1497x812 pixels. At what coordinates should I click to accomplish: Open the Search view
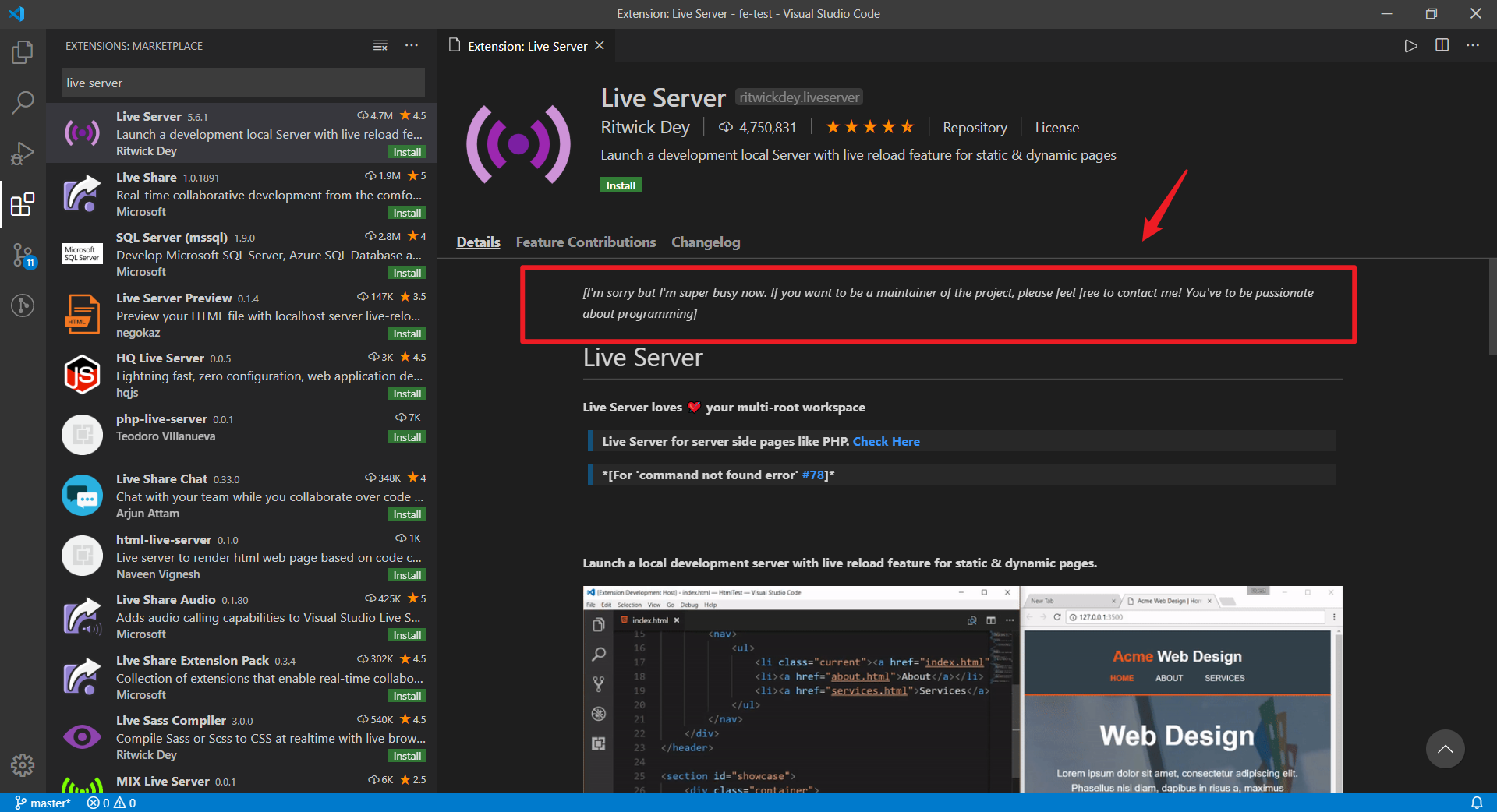click(23, 102)
